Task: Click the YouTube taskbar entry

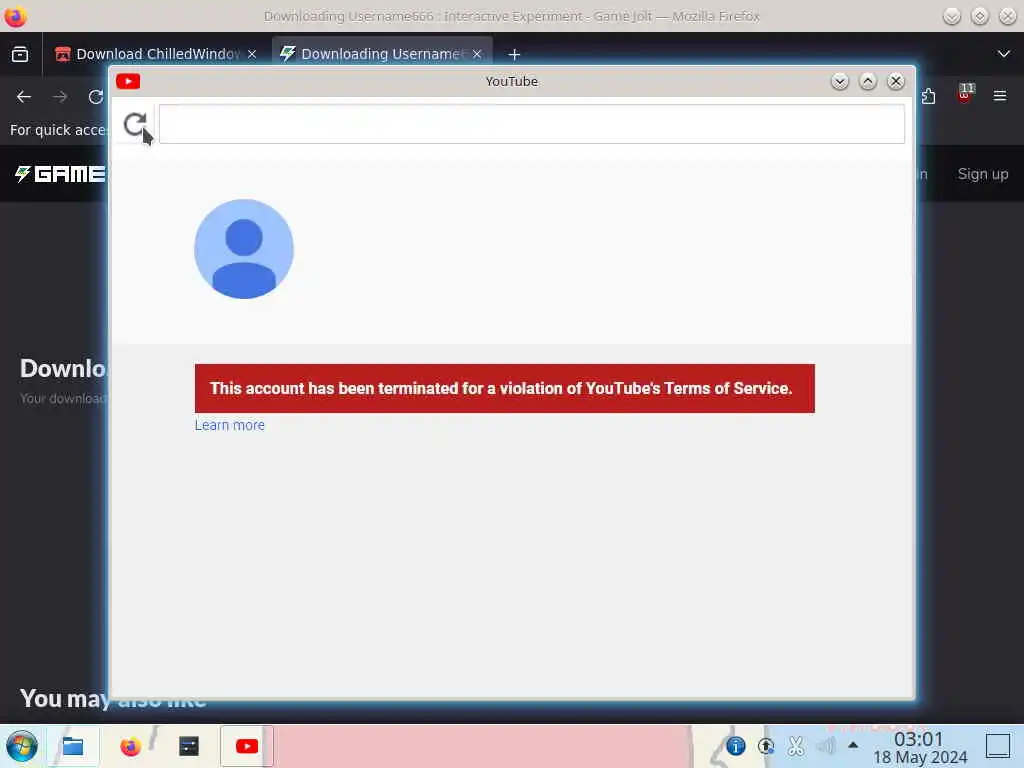Action: 247,746
